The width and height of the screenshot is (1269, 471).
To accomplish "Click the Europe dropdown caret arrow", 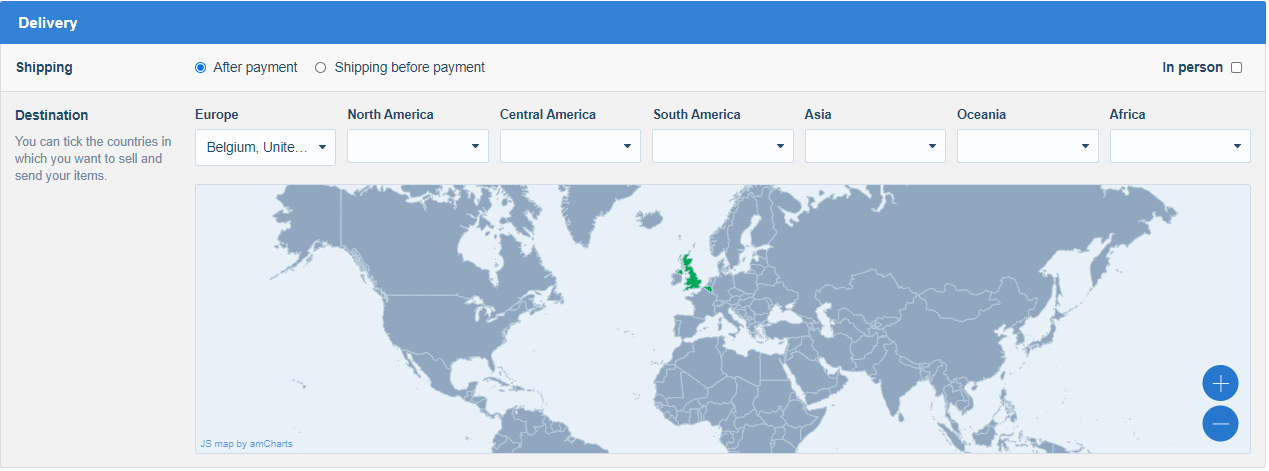I will [x=322, y=147].
